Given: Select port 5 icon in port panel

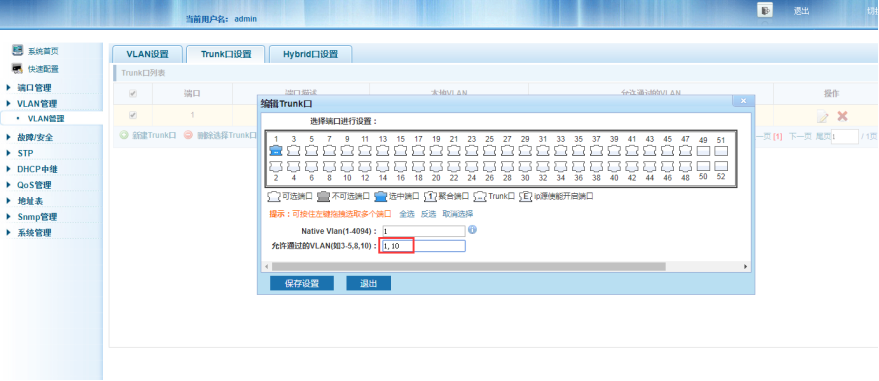Looking at the screenshot, I should 311,151.
